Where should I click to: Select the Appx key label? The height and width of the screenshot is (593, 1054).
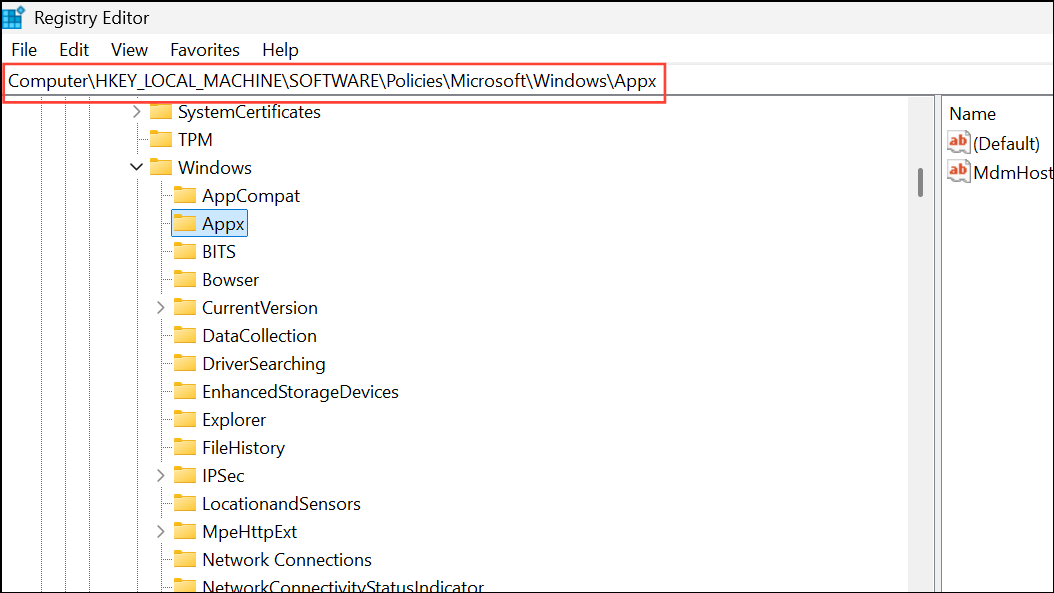[223, 224]
